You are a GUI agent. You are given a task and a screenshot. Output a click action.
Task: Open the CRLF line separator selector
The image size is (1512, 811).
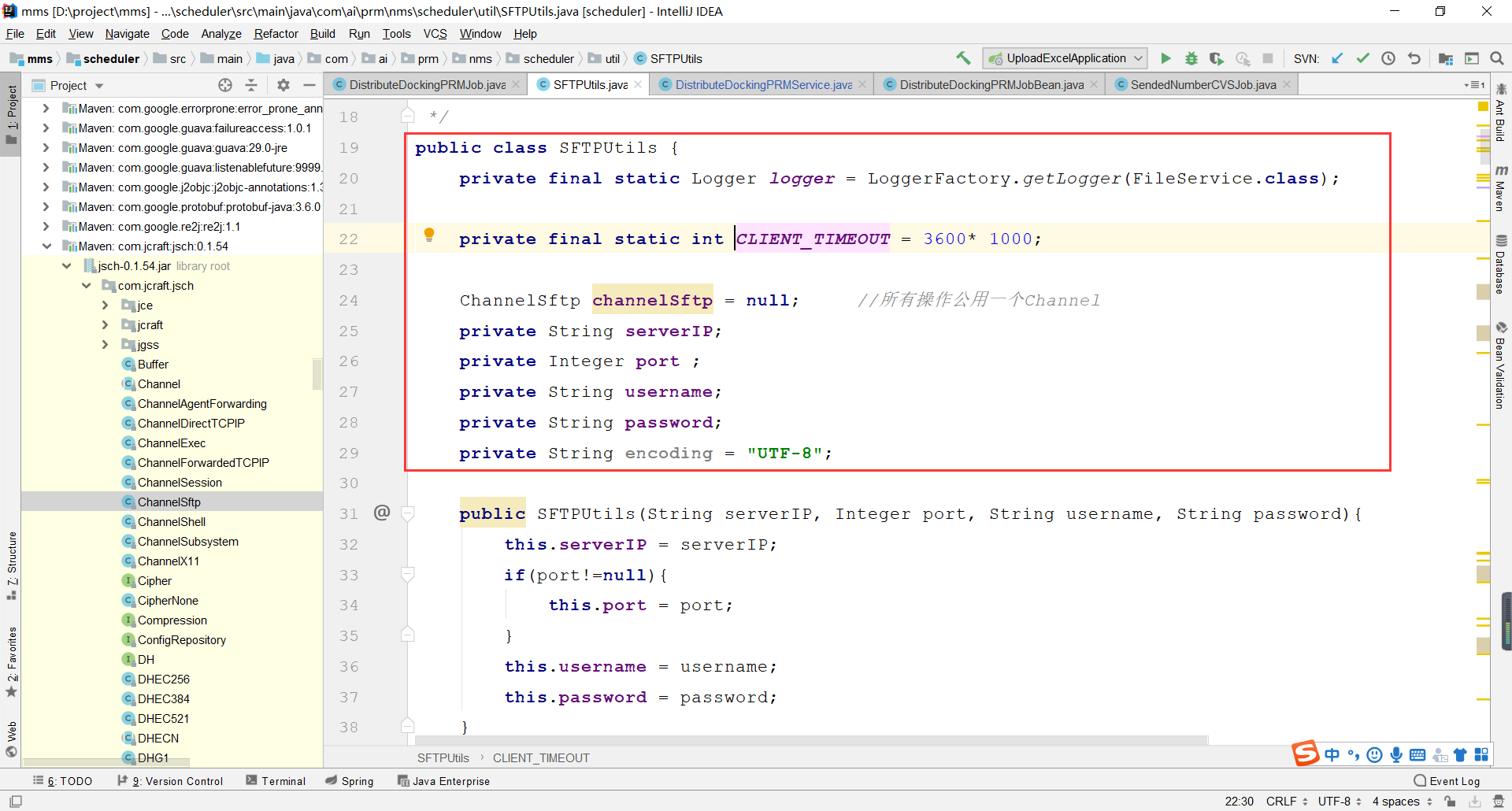click(x=1287, y=801)
